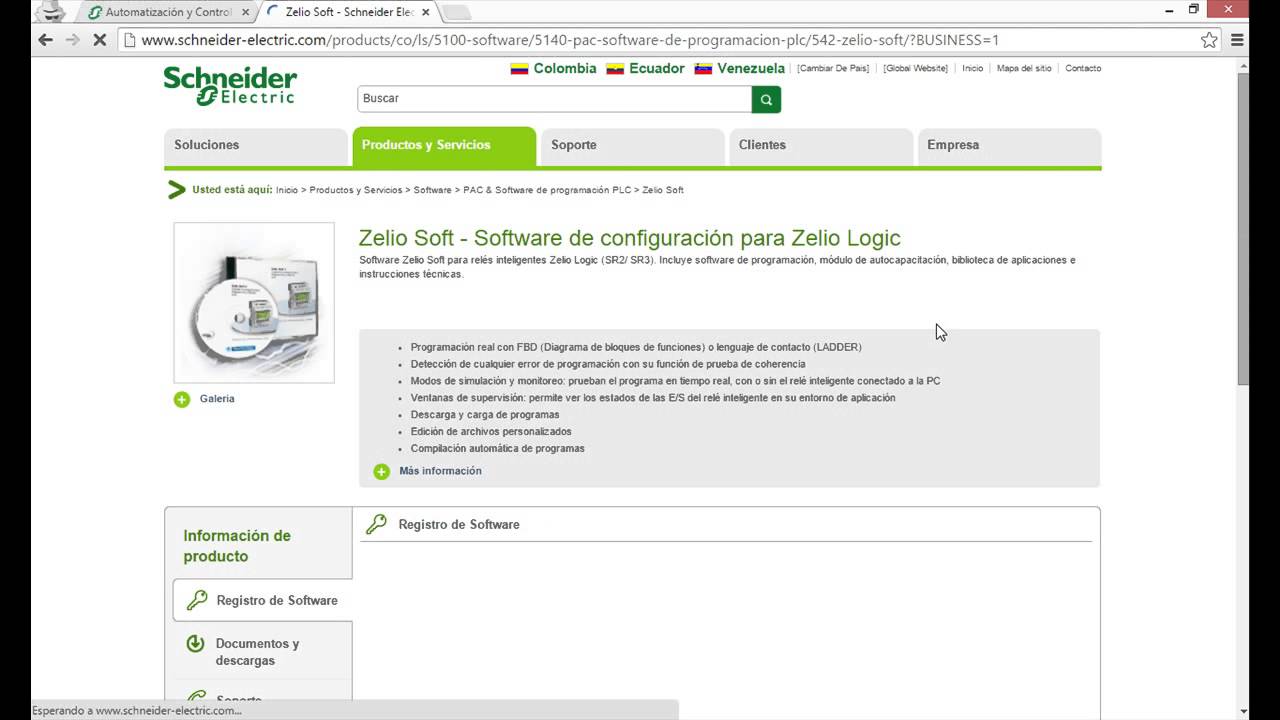Open the Soluciones navigation tab
This screenshot has width=1280, height=720.
click(x=255, y=146)
